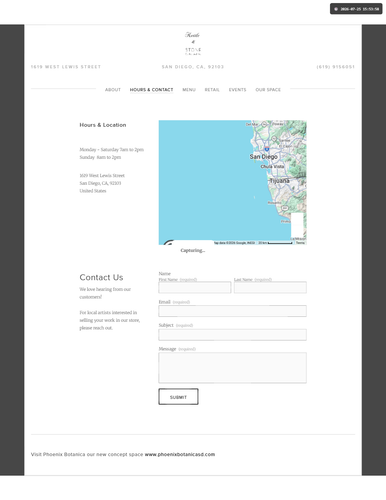Click inside the Message text area
This screenshot has height=500, width=386.
232,368
